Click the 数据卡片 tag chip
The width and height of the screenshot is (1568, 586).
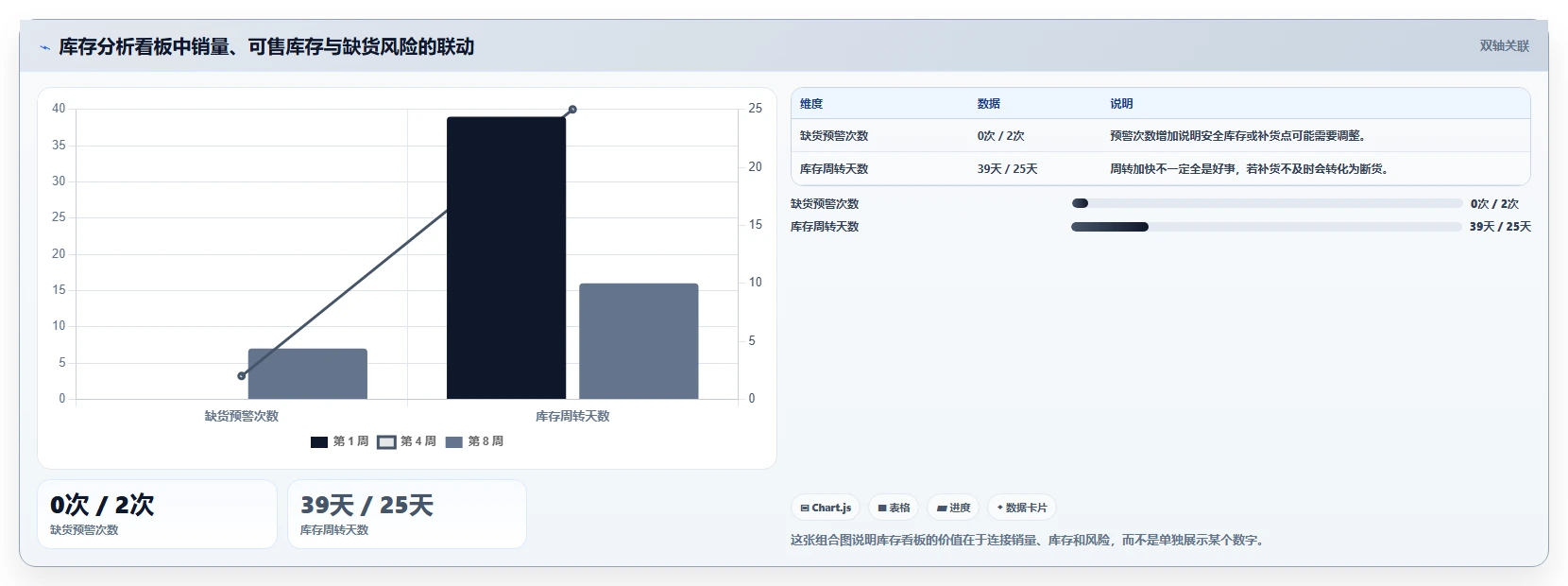tap(1022, 508)
